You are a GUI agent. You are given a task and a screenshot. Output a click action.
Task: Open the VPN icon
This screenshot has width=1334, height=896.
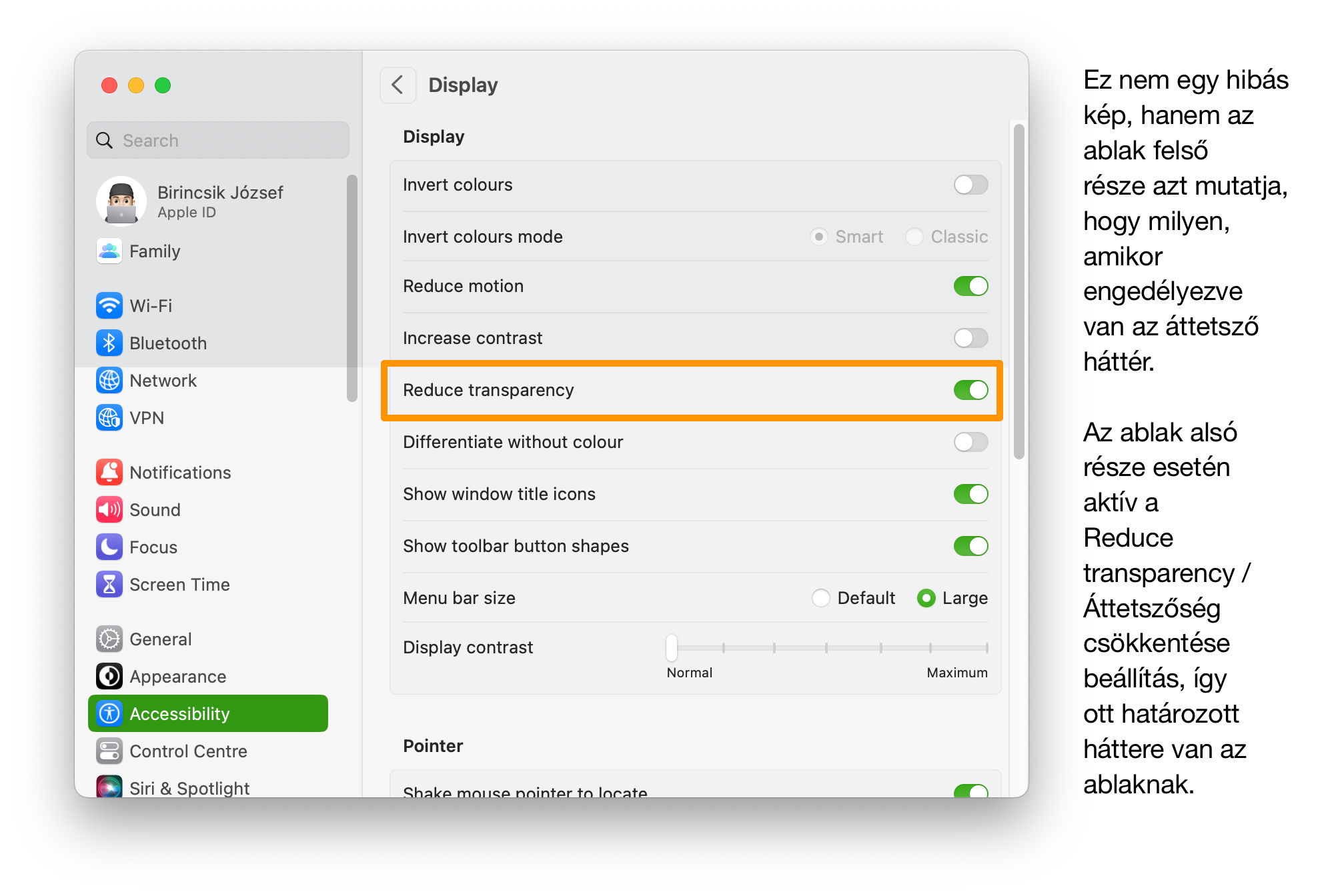[x=109, y=418]
